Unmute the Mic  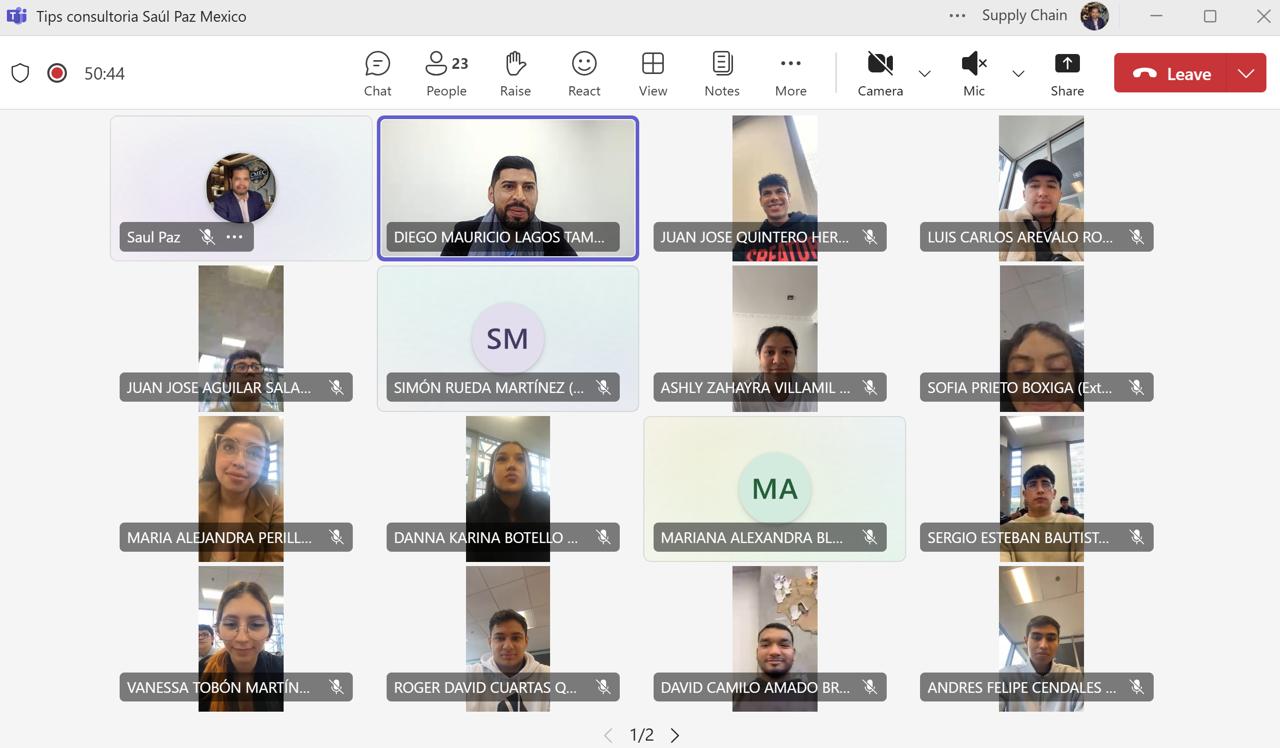coord(973,74)
